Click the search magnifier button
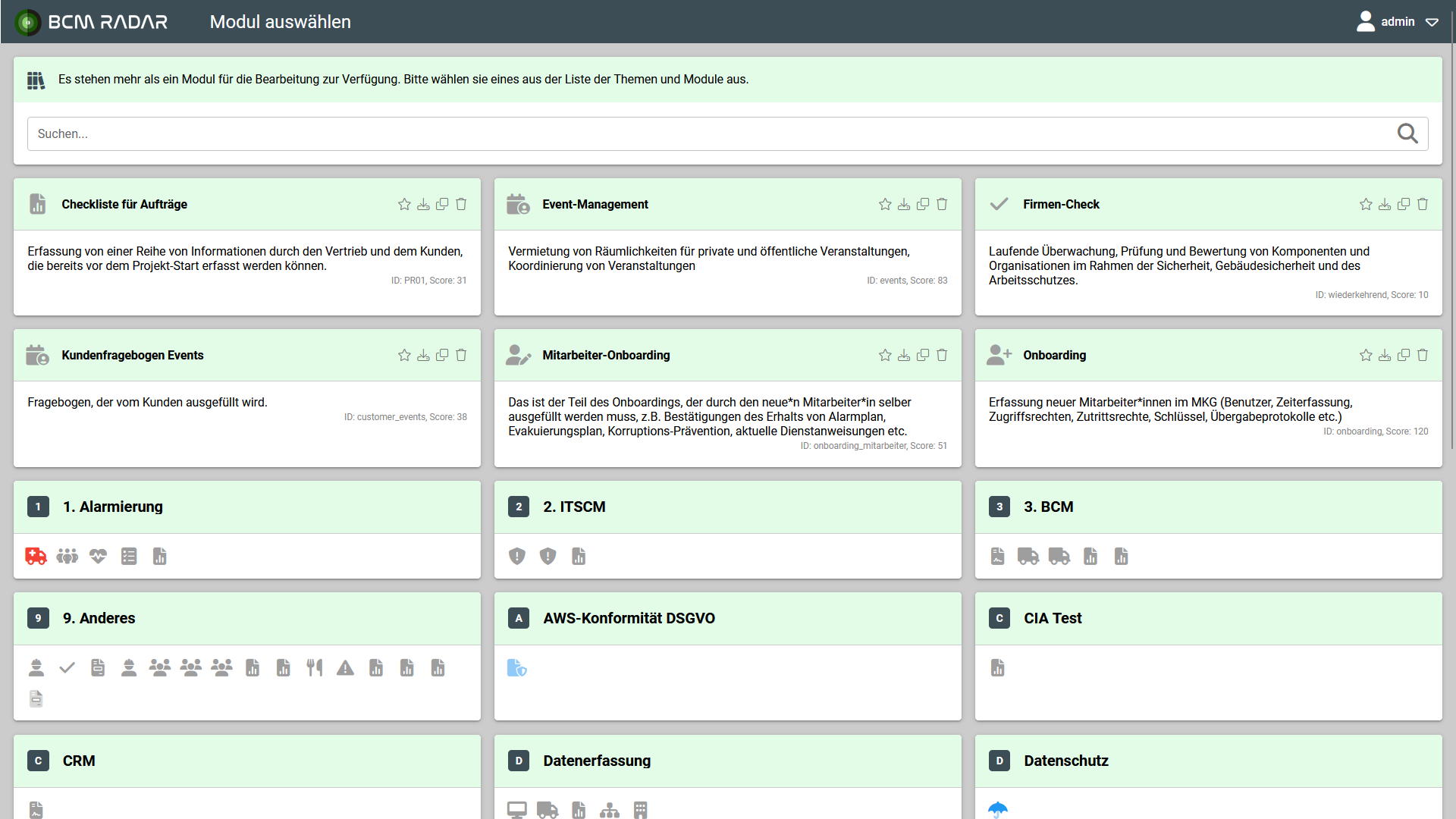This screenshot has width=1456, height=819. (1407, 134)
